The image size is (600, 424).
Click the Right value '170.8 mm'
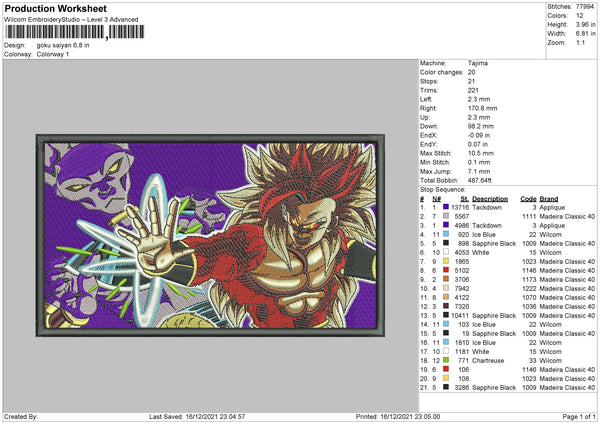tap(483, 108)
